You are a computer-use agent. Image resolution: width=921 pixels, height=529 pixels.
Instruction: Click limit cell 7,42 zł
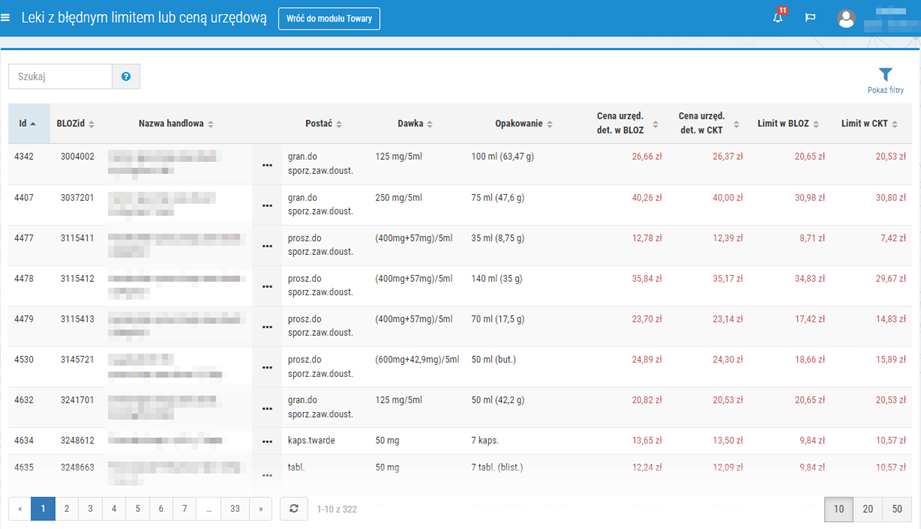pyautogui.click(x=893, y=238)
